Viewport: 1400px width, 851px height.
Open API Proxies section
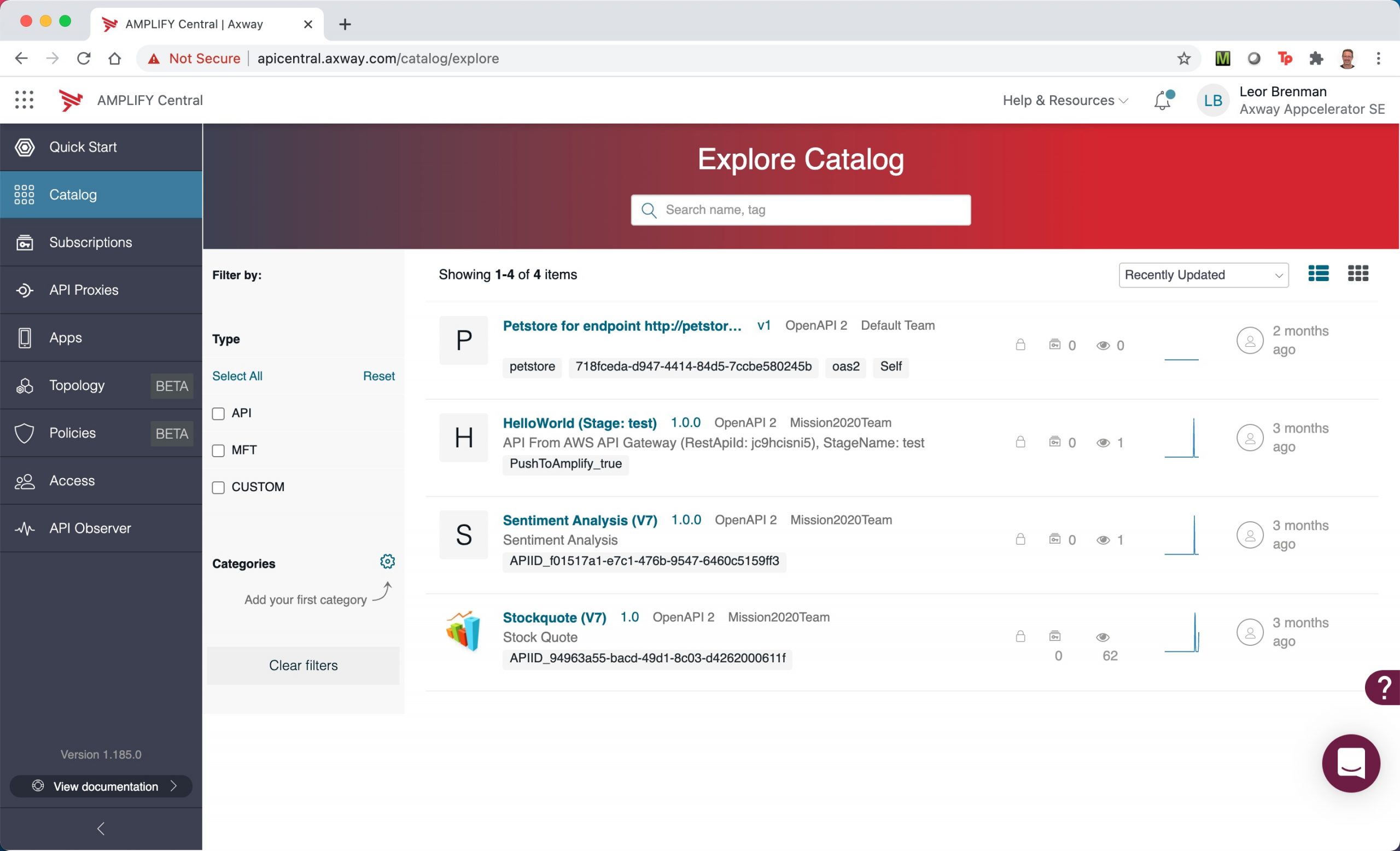click(x=101, y=290)
